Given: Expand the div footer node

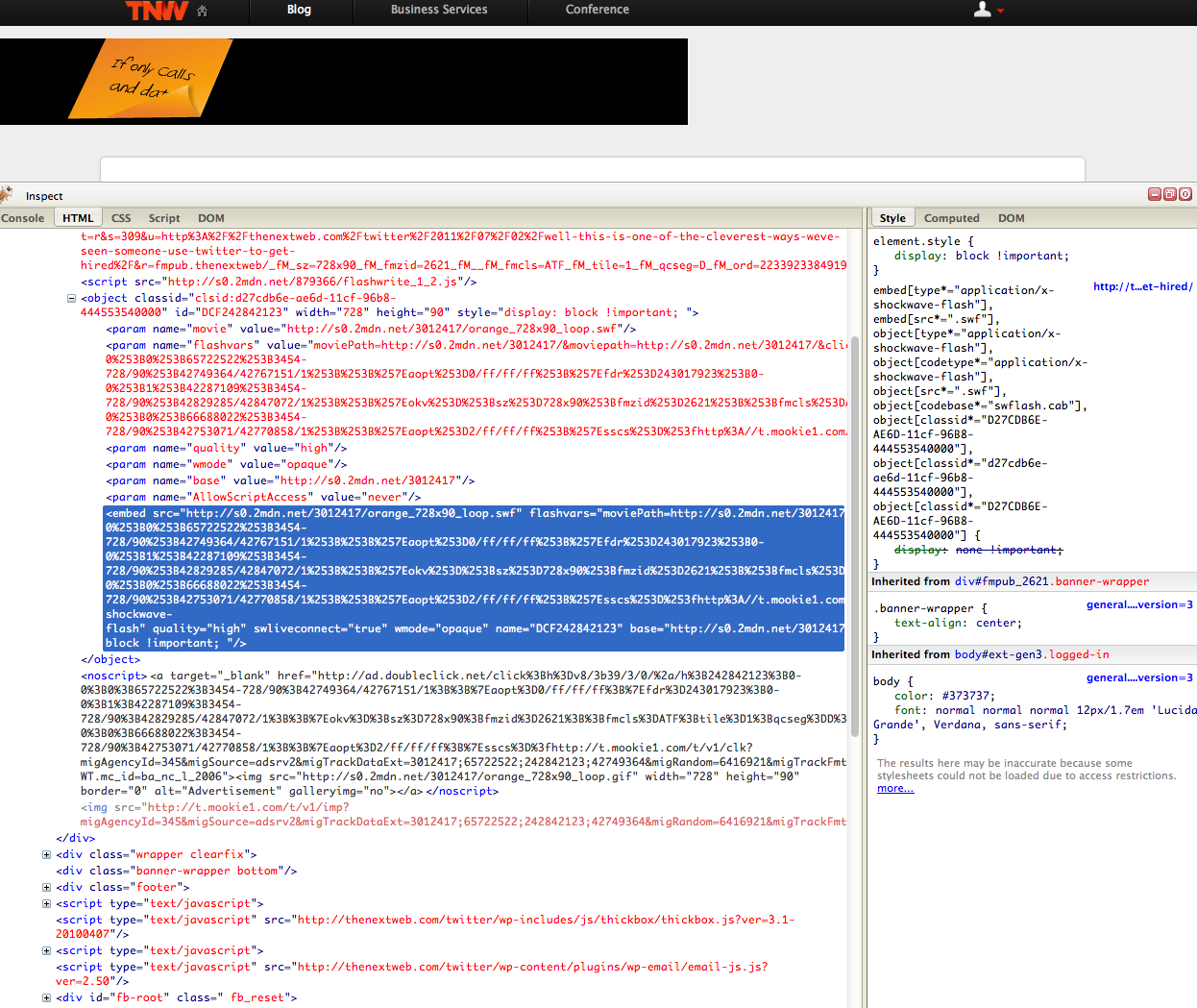Looking at the screenshot, I should (x=46, y=887).
